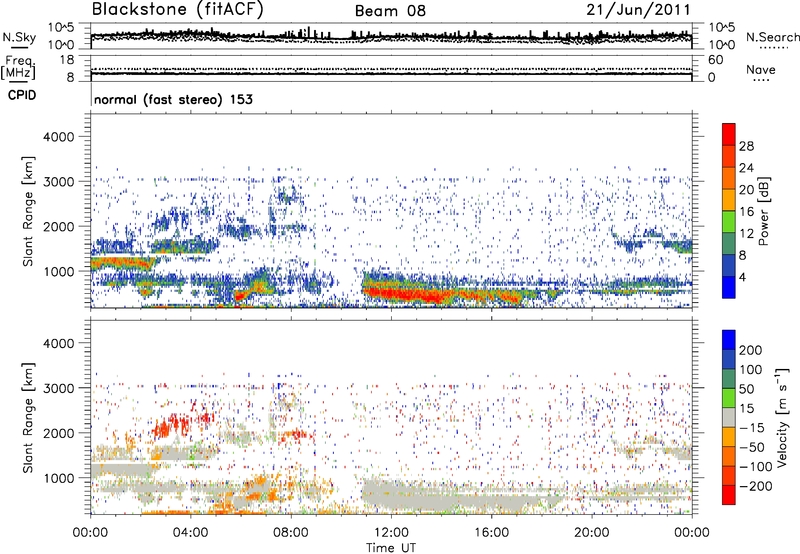Viewport: 800px width, 554px height.
Task: Click the red top segment of Power colorbar
Action: click(x=729, y=134)
